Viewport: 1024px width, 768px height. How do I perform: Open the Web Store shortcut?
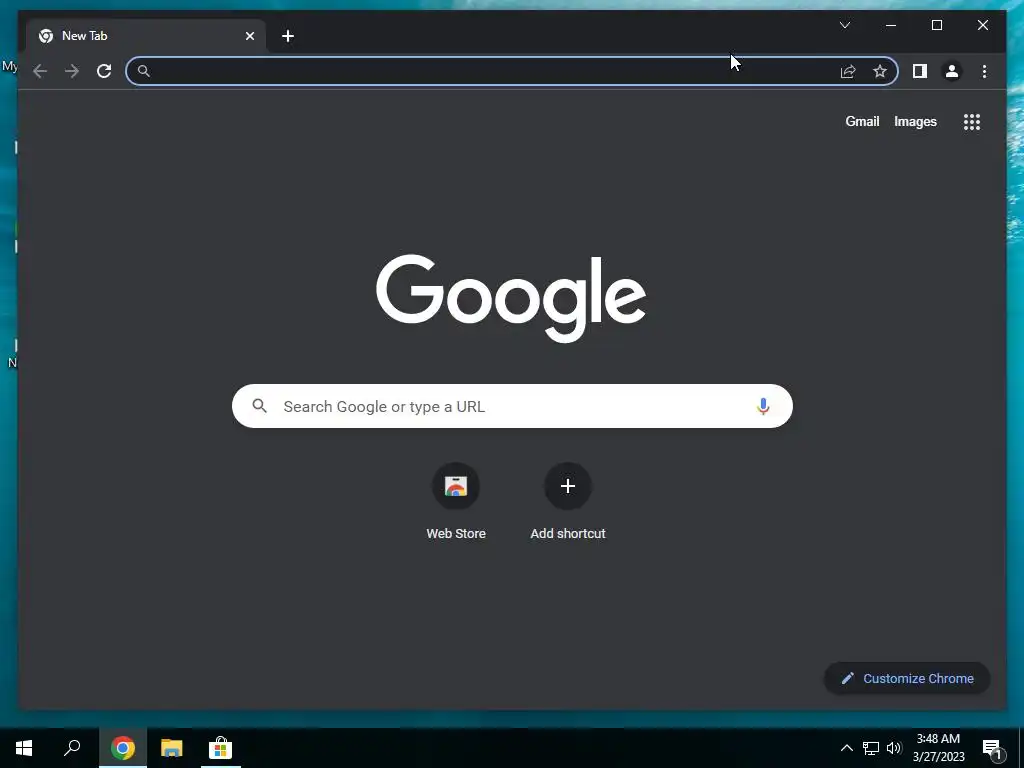[x=456, y=502]
